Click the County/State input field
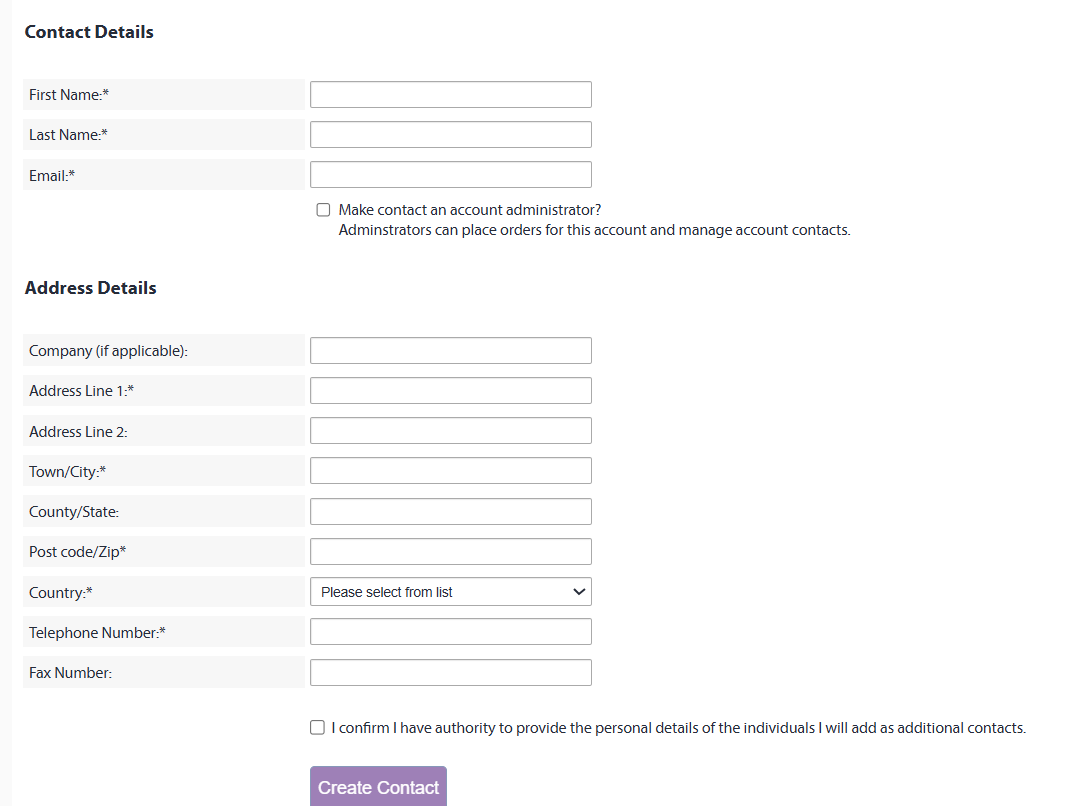Viewport: 1080px width, 806px height. click(x=450, y=512)
